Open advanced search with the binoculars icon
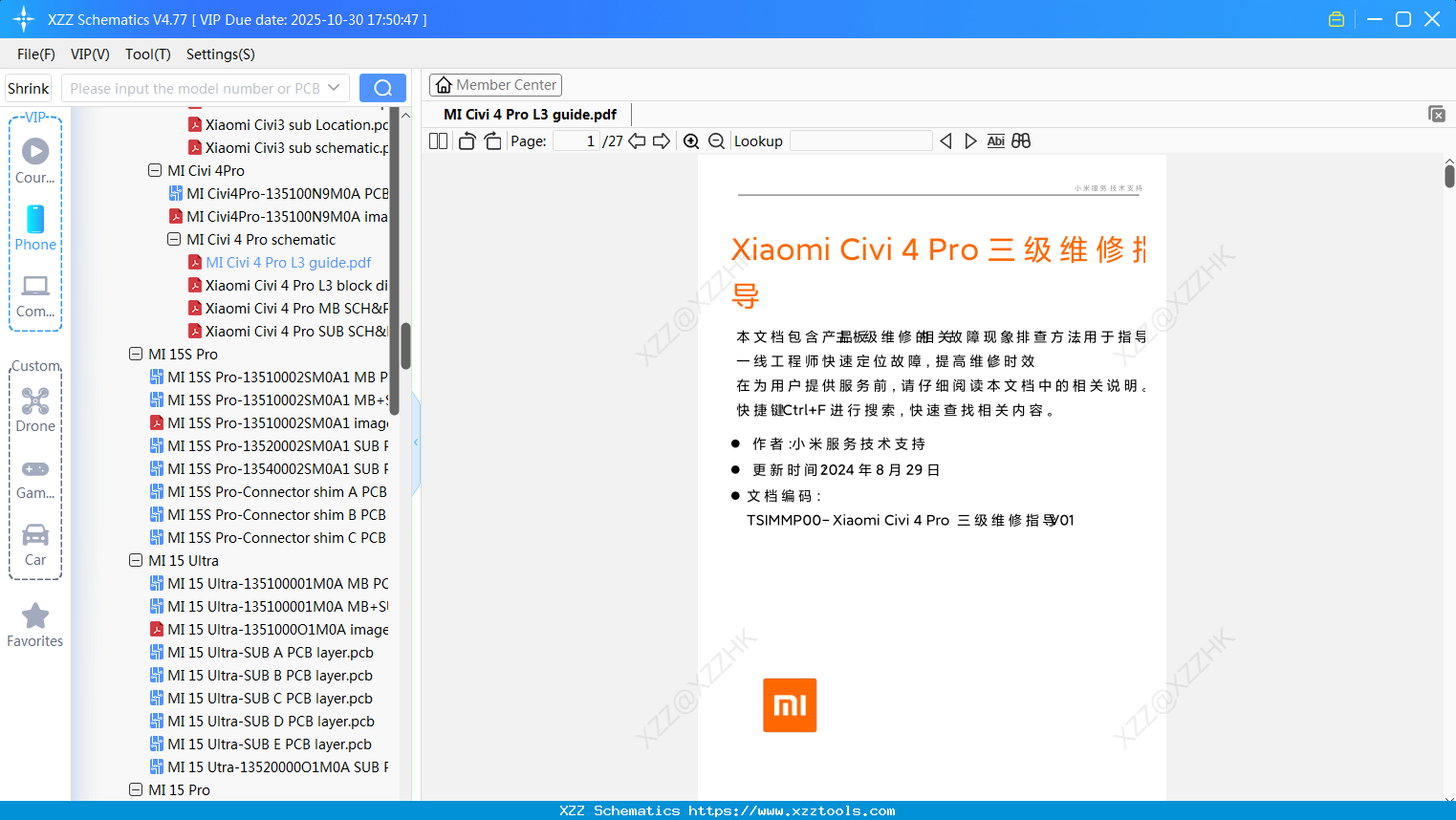This screenshot has width=1456, height=820. 1020,140
